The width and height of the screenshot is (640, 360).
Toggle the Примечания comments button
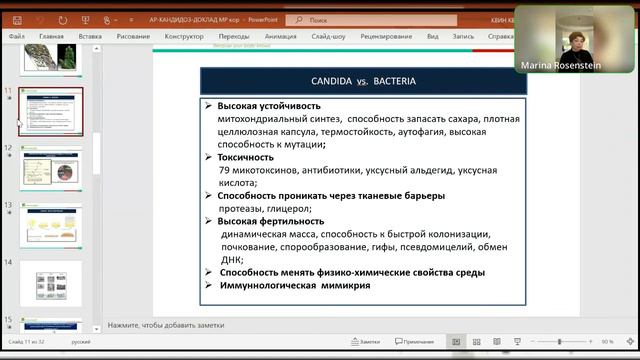click(x=414, y=342)
